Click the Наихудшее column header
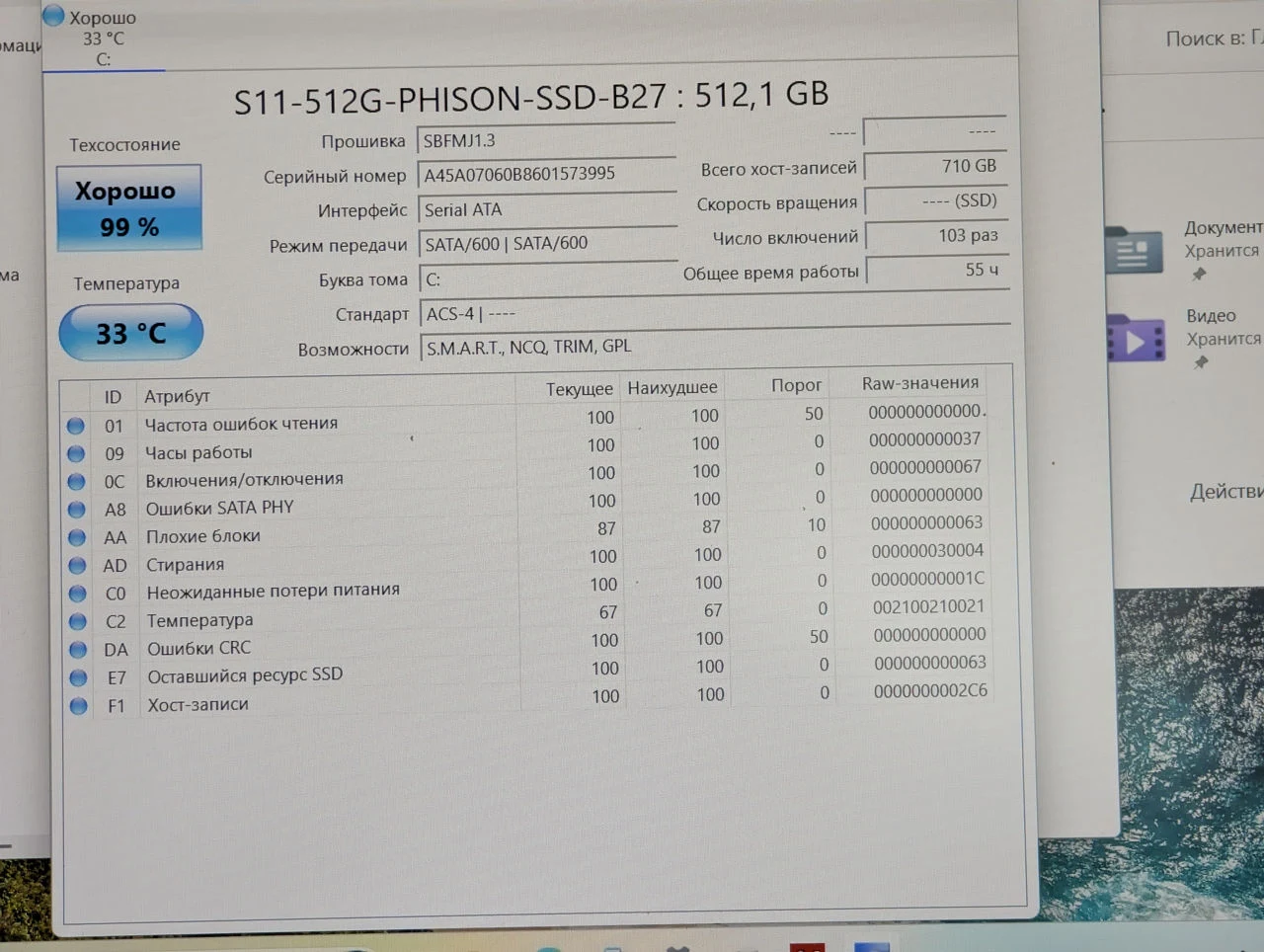Screen dimensions: 1264x952 pos(672,388)
